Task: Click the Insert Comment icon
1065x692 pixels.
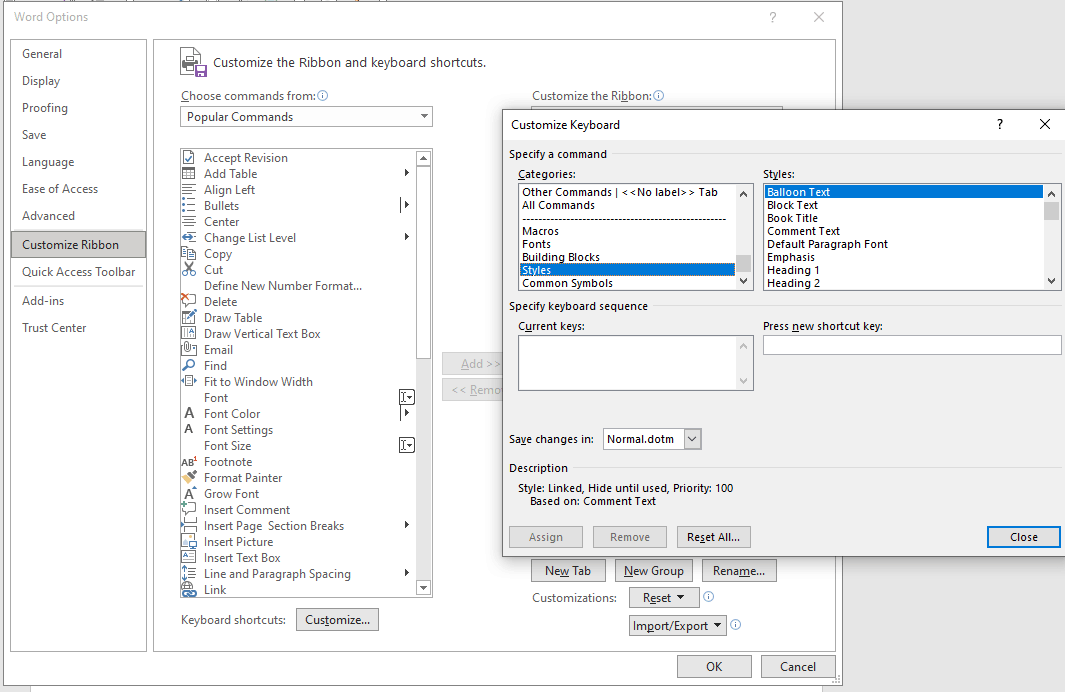Action: [x=189, y=509]
